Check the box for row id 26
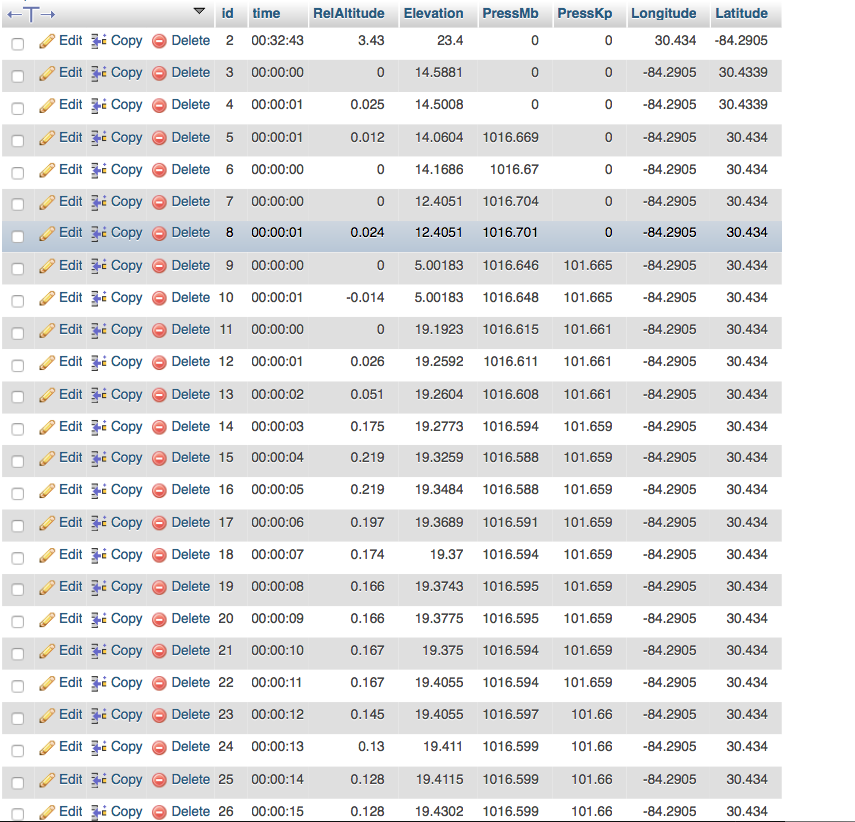This screenshot has width=855, height=822. coord(18,814)
